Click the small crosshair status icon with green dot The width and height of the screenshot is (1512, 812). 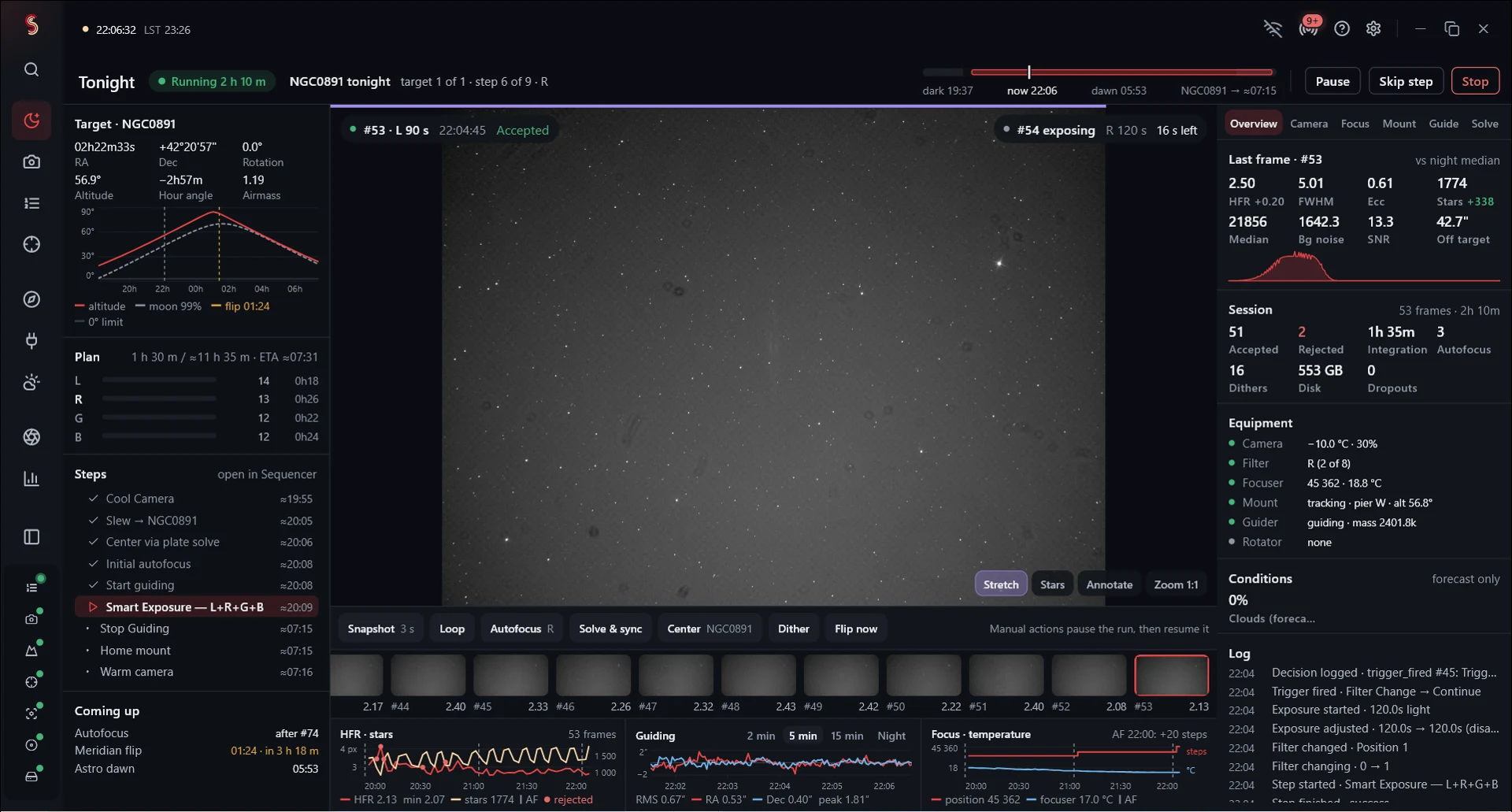[x=31, y=682]
